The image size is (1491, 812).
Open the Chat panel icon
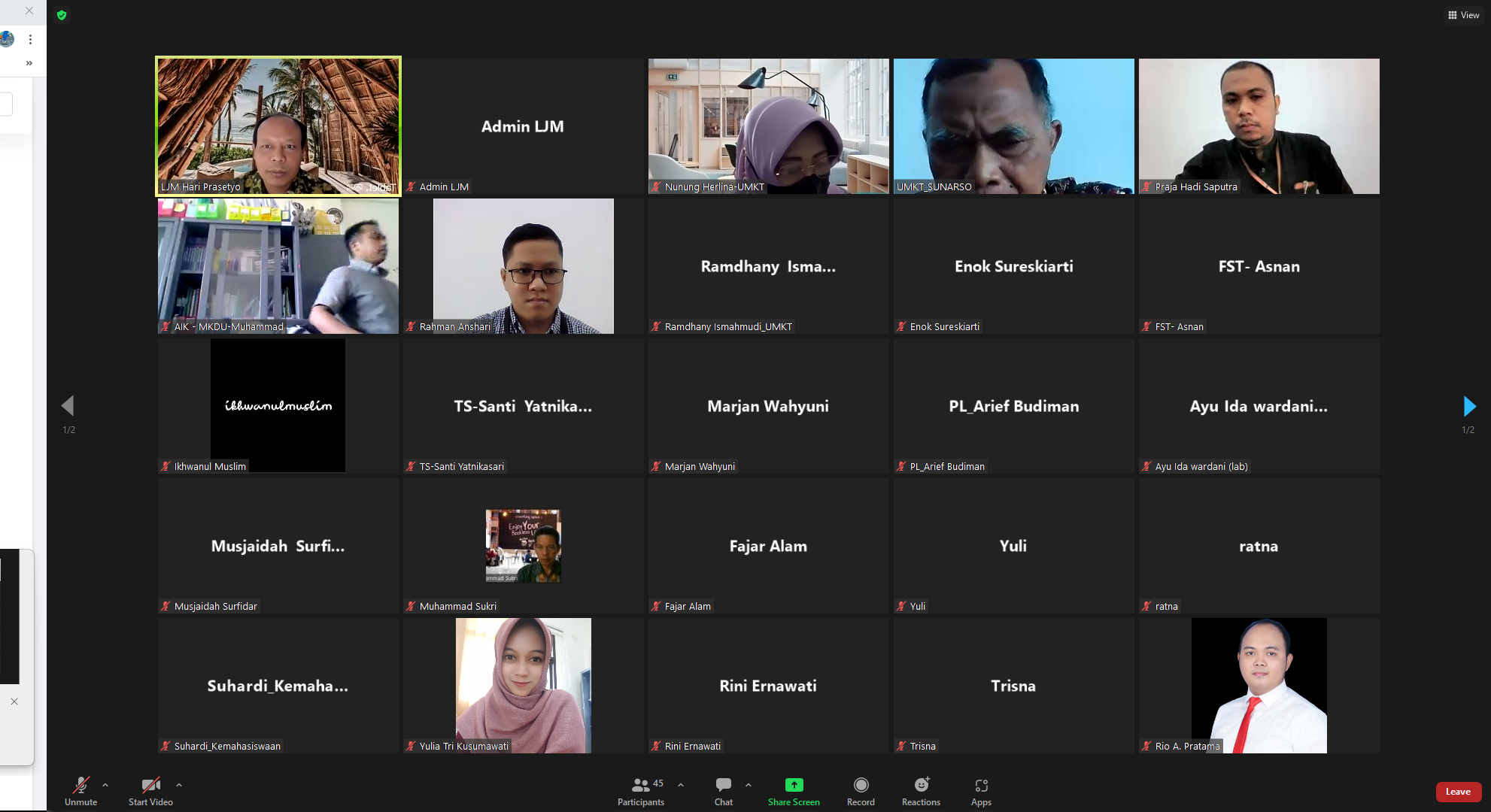tap(724, 786)
